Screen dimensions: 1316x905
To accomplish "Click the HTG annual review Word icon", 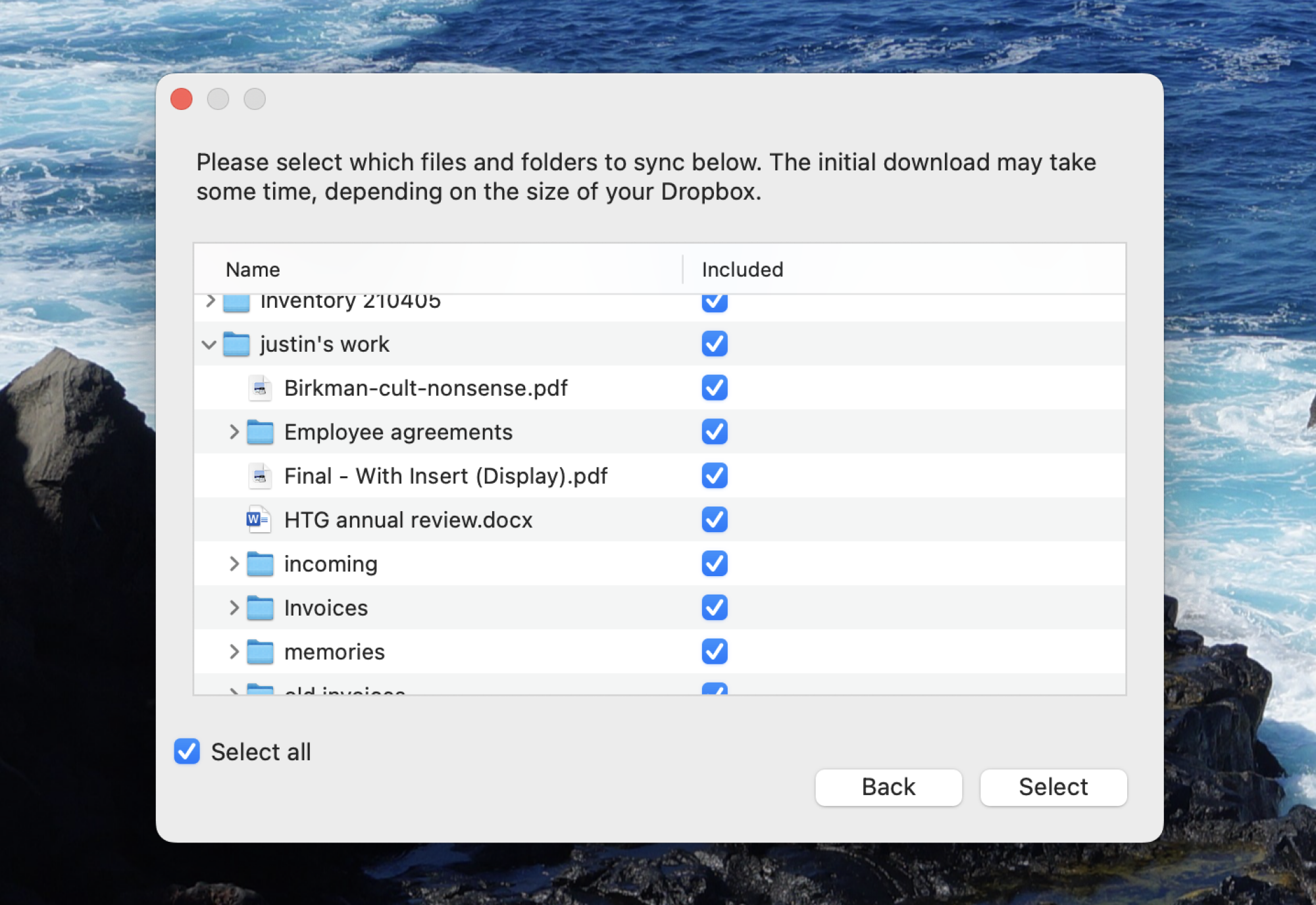I will click(259, 520).
